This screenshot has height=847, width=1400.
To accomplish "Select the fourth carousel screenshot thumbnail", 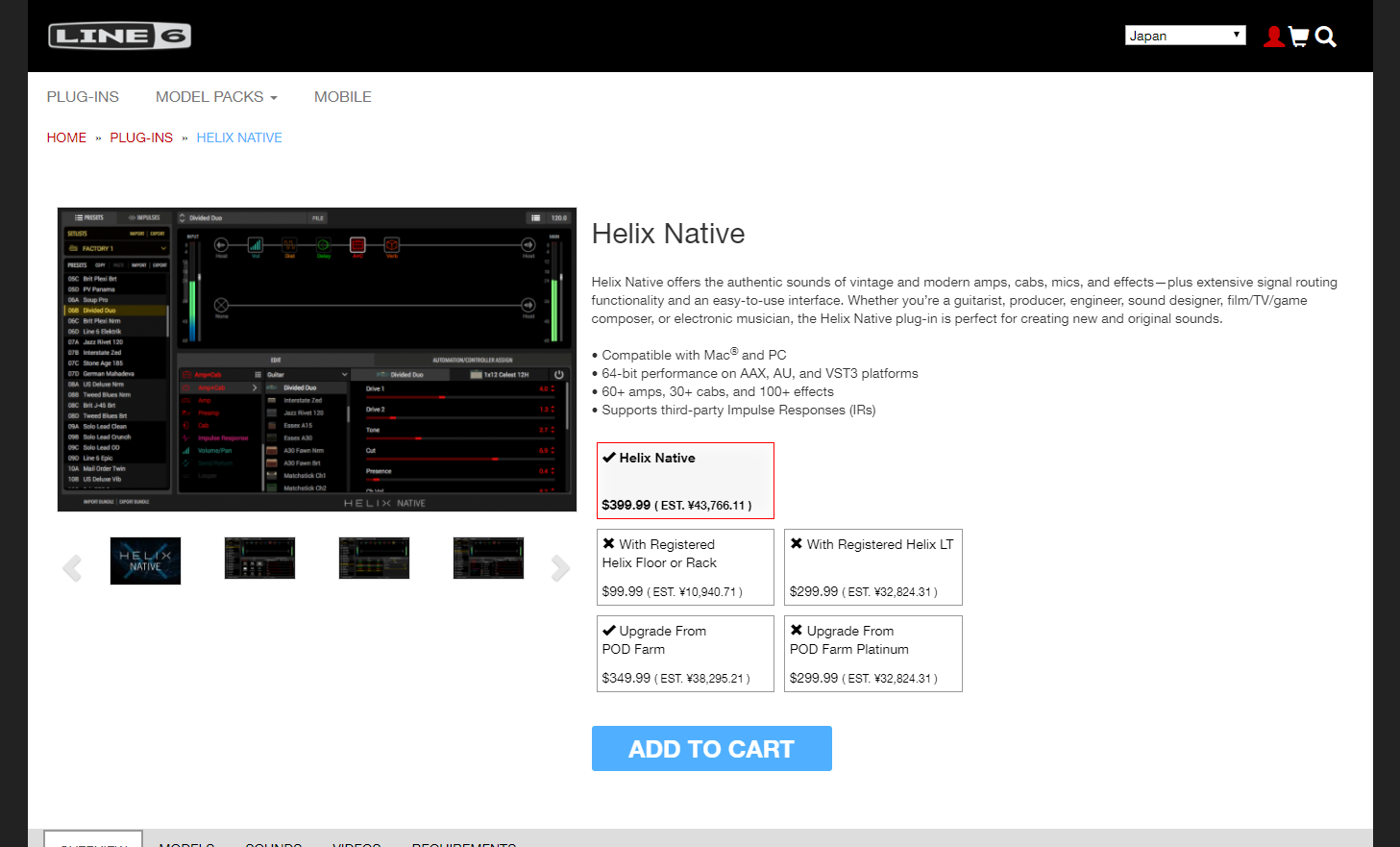I will (x=488, y=559).
